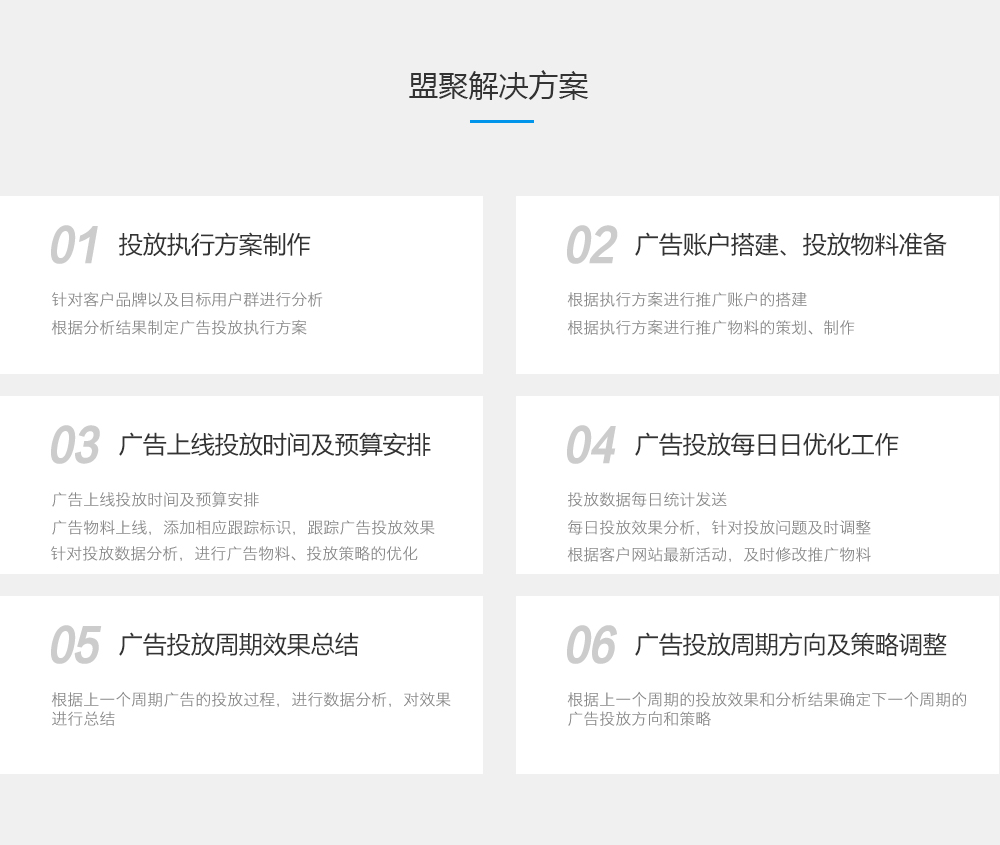Click the paragraph starting 根据上一个周期广告的投放过程
The width and height of the screenshot is (1000, 845).
[251, 709]
